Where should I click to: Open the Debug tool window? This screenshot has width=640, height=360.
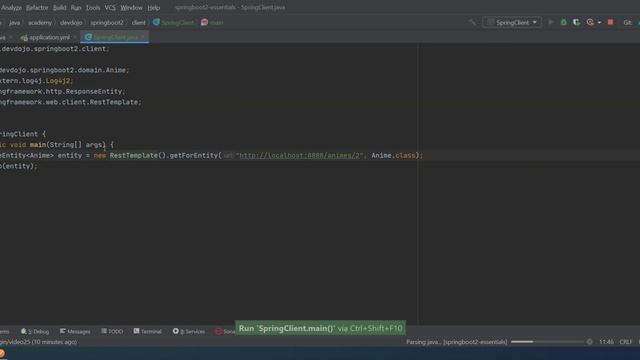pos(35,331)
